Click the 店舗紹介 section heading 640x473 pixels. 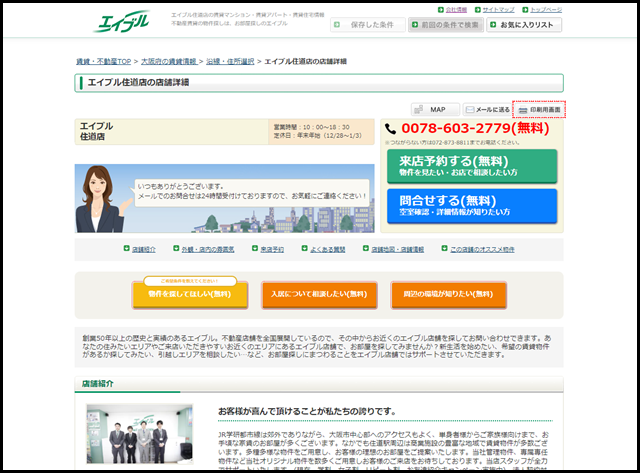point(98,384)
